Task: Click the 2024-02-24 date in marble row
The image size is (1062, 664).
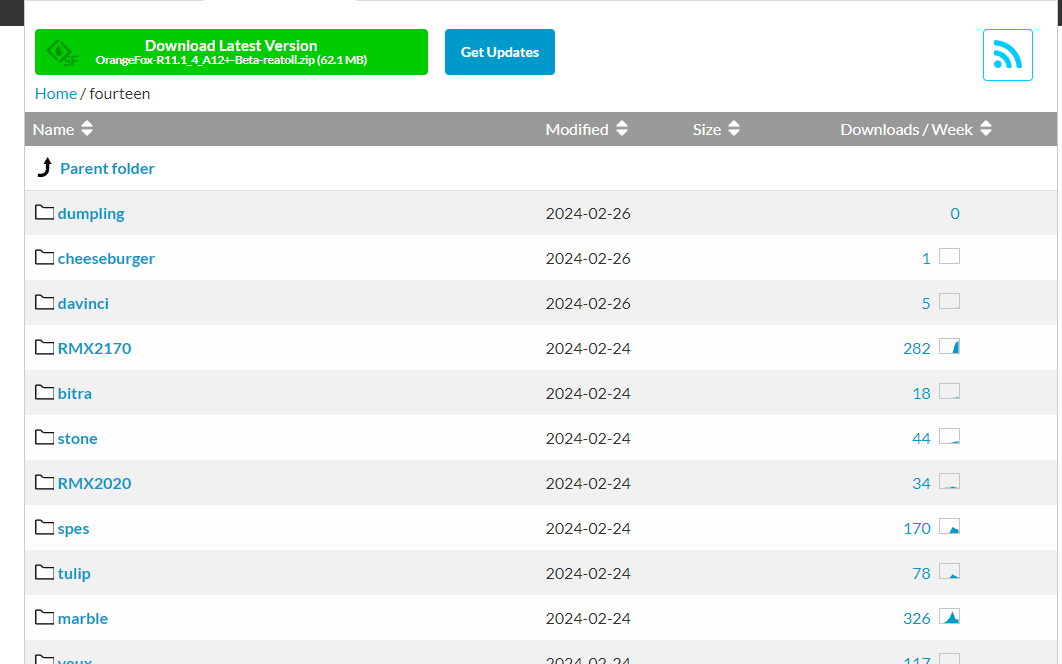Action: [x=588, y=619]
